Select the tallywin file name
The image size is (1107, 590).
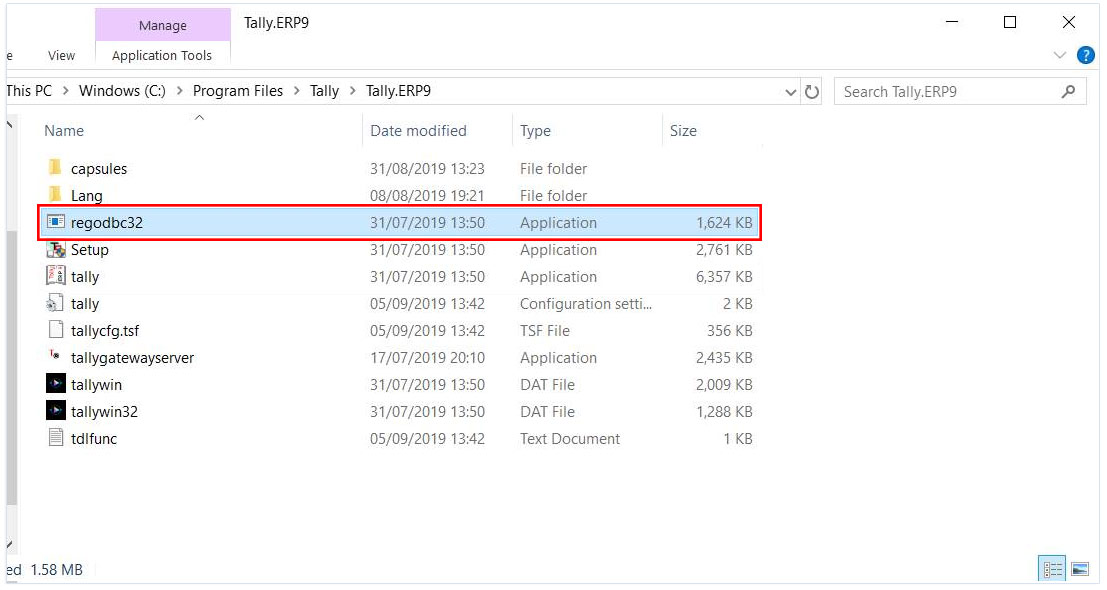click(96, 385)
